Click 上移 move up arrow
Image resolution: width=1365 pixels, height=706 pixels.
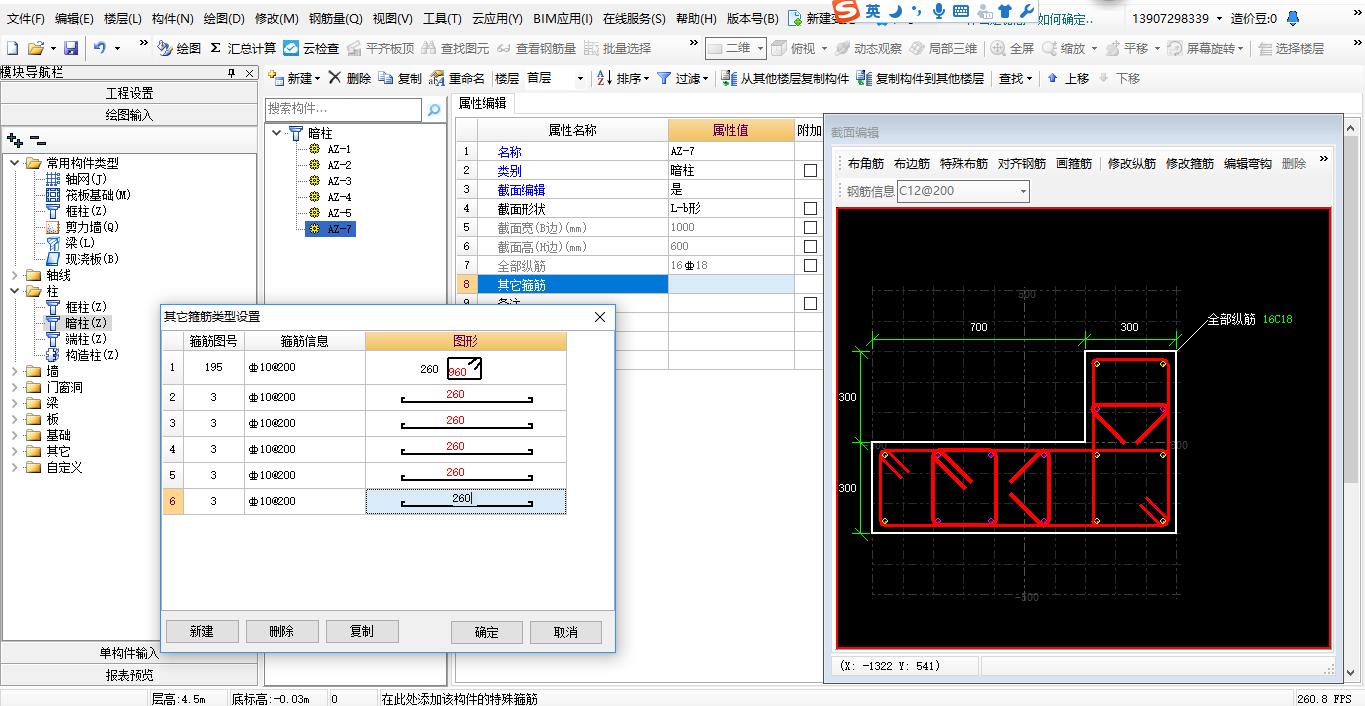1068,78
